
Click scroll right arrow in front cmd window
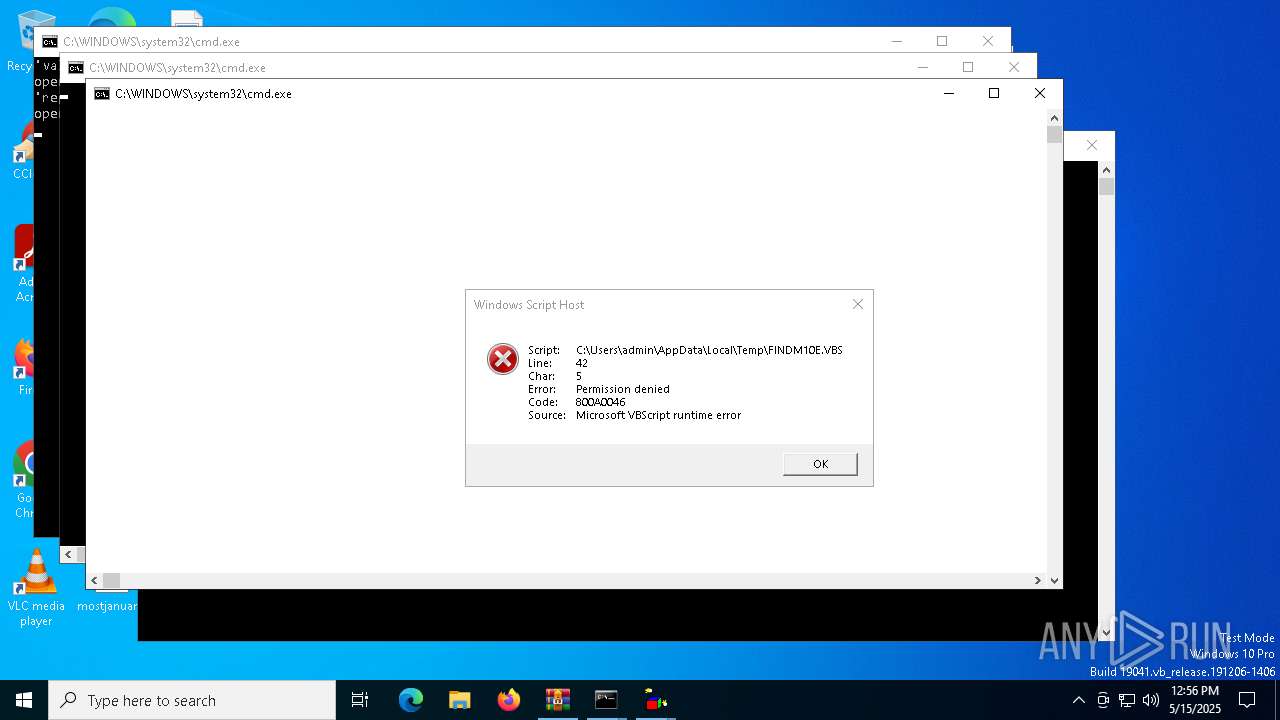click(x=1038, y=580)
